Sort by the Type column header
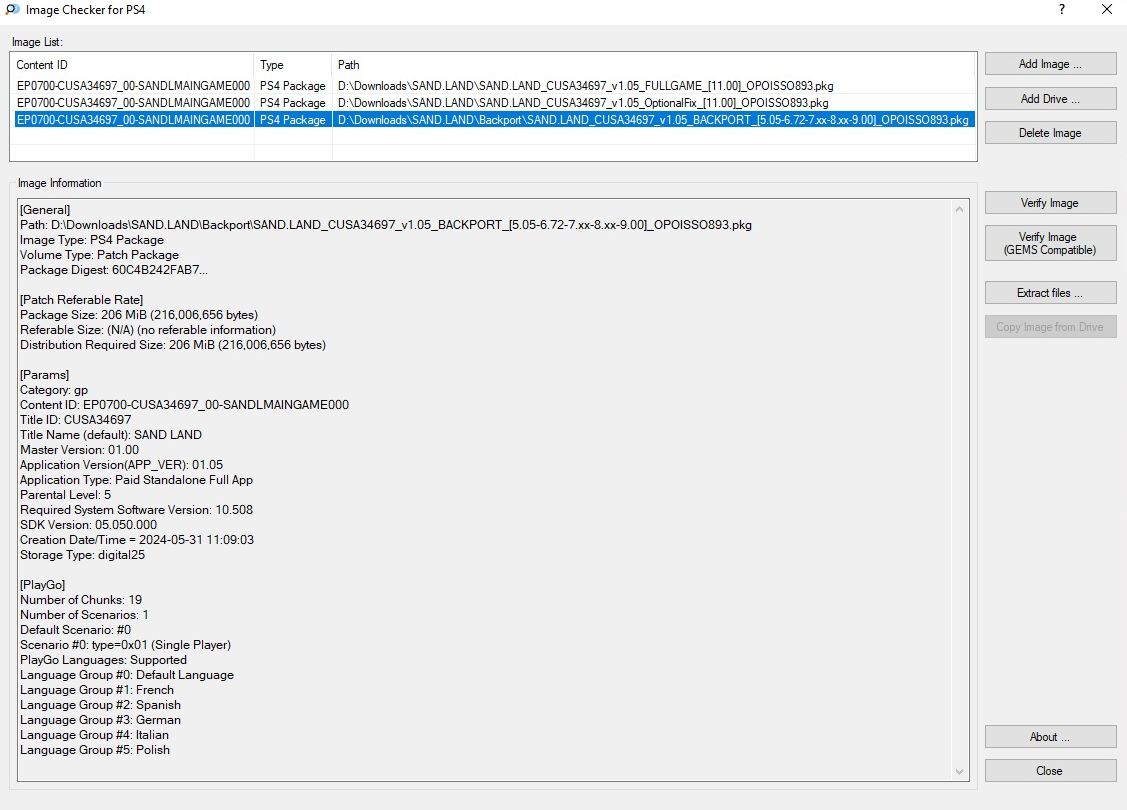1127x810 pixels. pos(293,65)
